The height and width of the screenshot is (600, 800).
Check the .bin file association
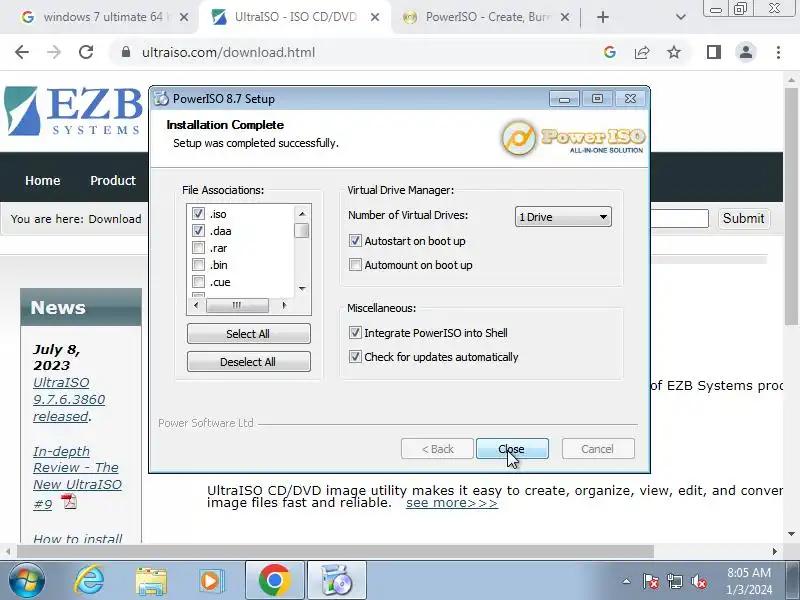198,265
